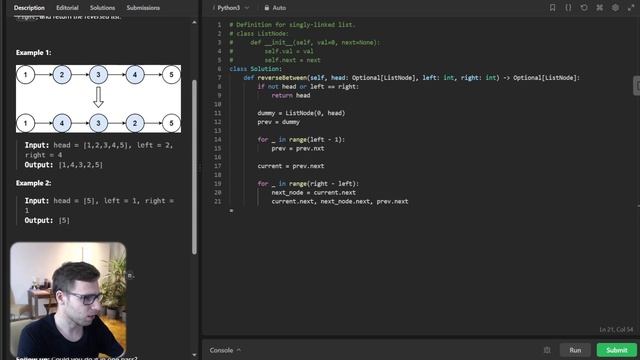
Task: Format code with the curly braces icon
Action: pyautogui.click(x=568, y=8)
